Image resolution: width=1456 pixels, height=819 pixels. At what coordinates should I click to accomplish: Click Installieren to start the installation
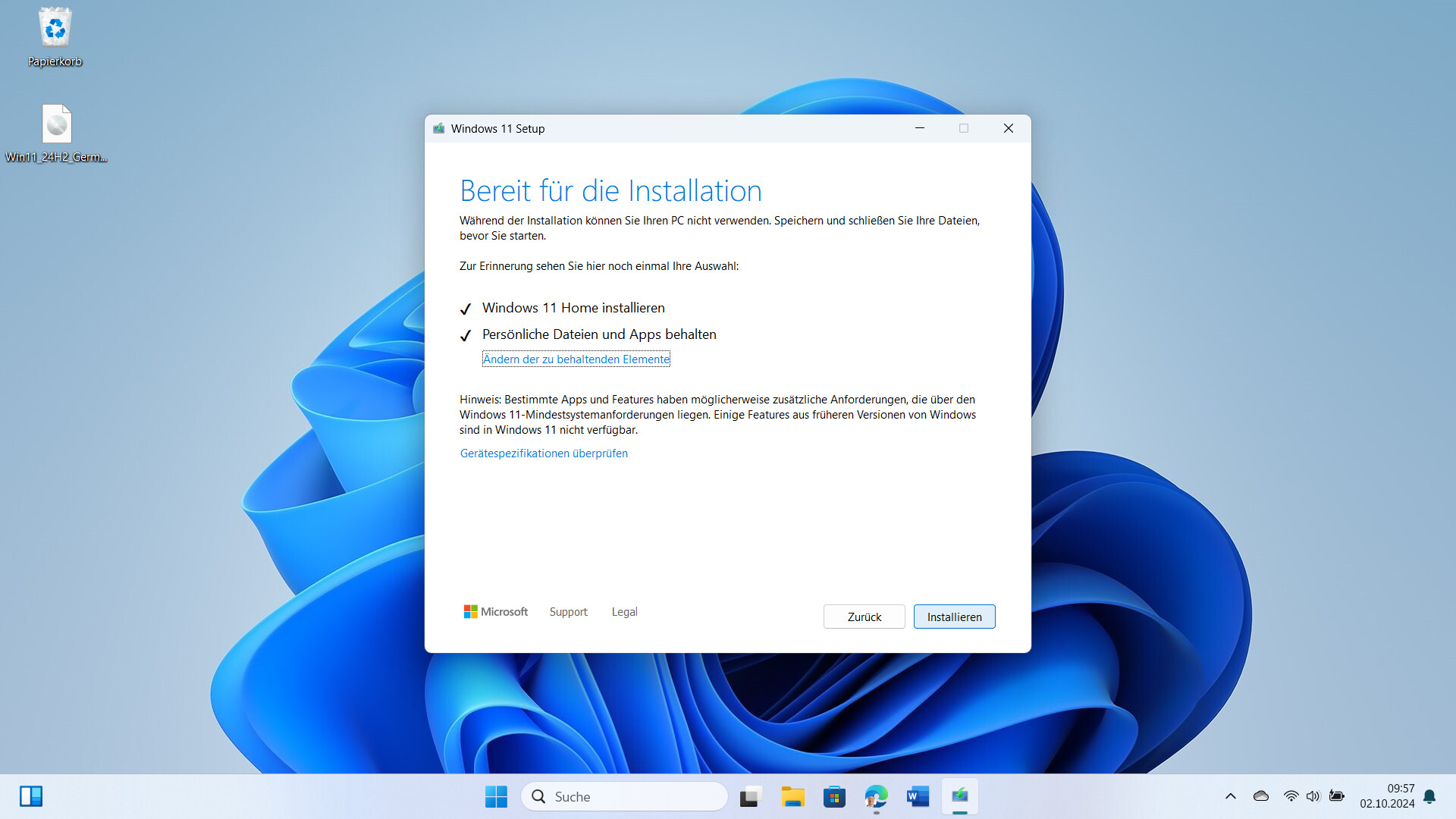coord(954,617)
